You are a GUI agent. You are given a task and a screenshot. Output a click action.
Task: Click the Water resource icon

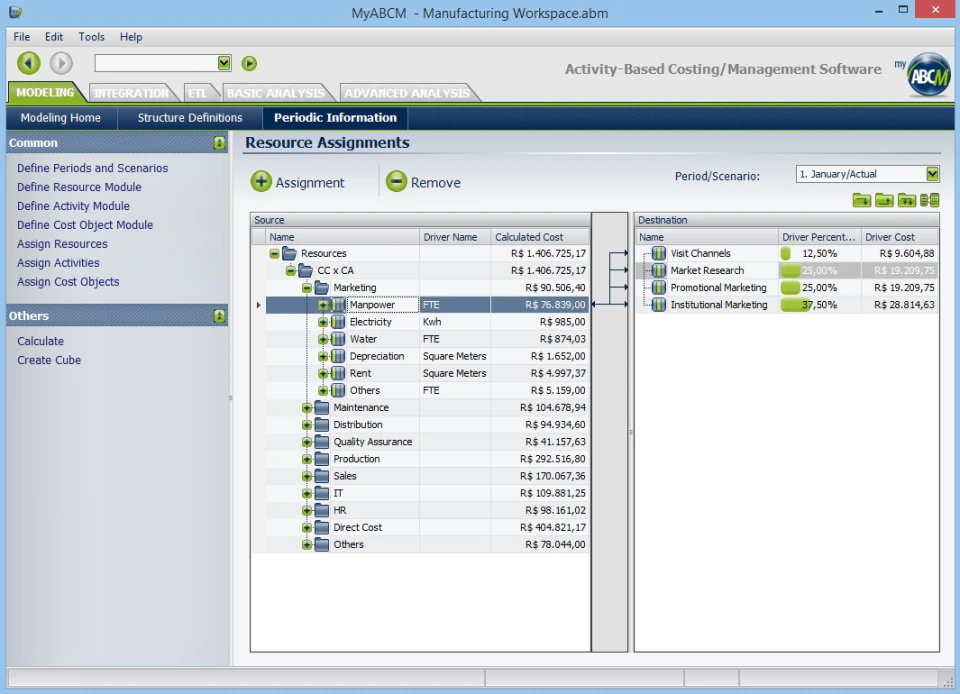coord(338,339)
